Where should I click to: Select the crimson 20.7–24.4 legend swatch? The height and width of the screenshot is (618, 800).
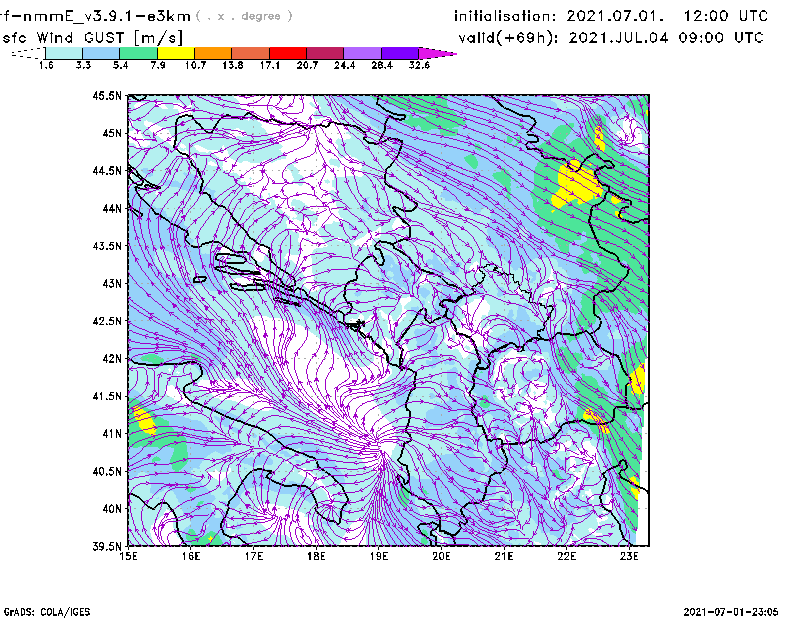[x=325, y=53]
